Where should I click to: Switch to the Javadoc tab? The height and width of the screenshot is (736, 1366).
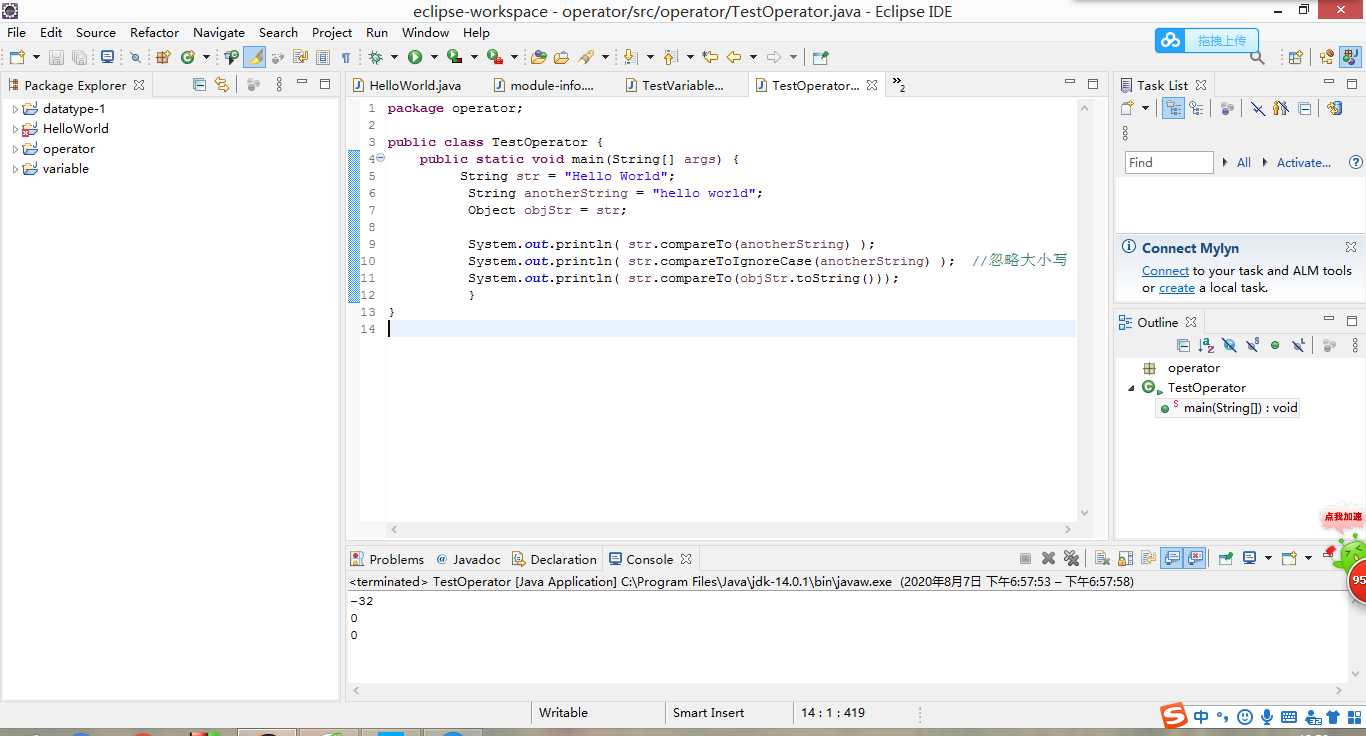(468, 559)
